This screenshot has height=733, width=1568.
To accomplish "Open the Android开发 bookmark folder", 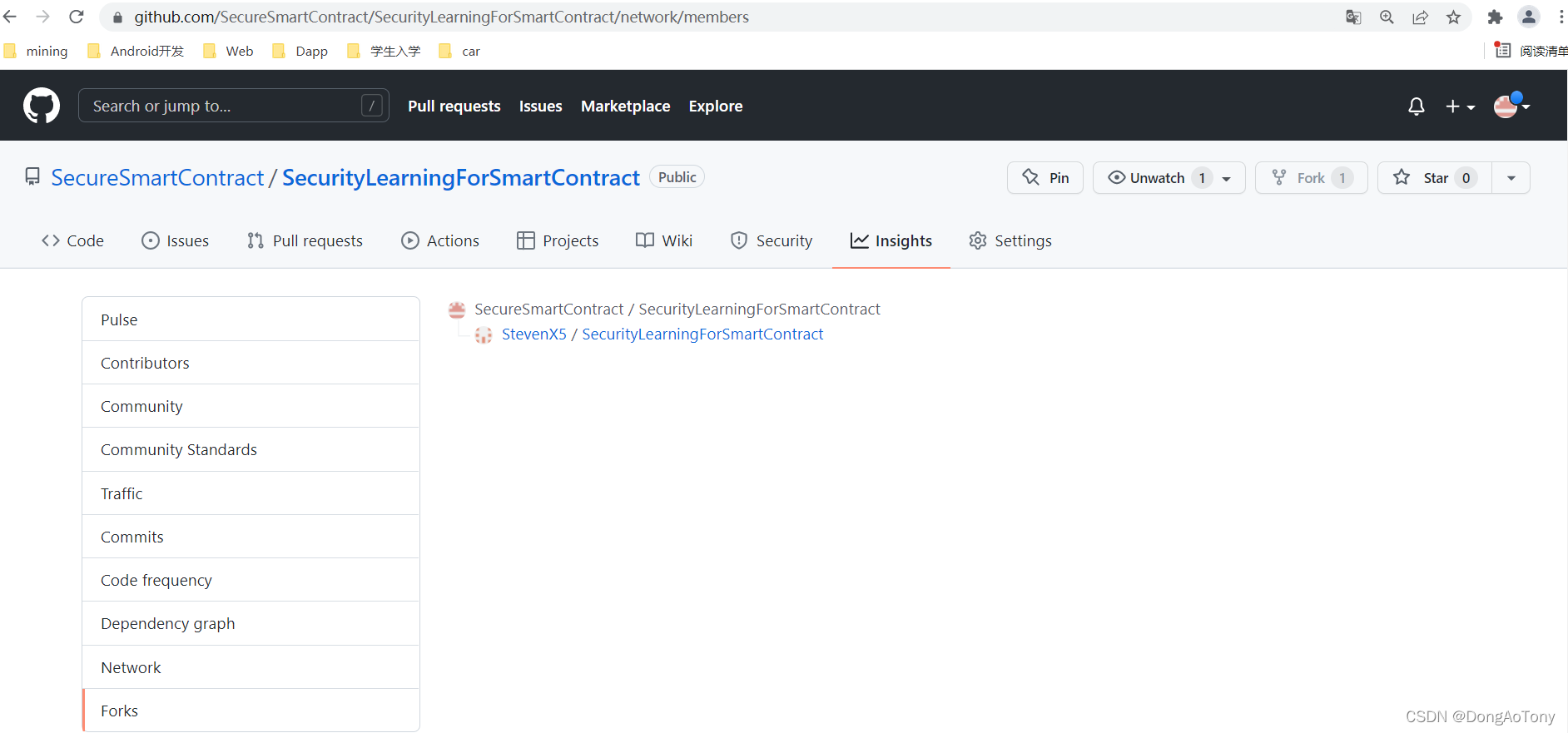I will coord(136,51).
